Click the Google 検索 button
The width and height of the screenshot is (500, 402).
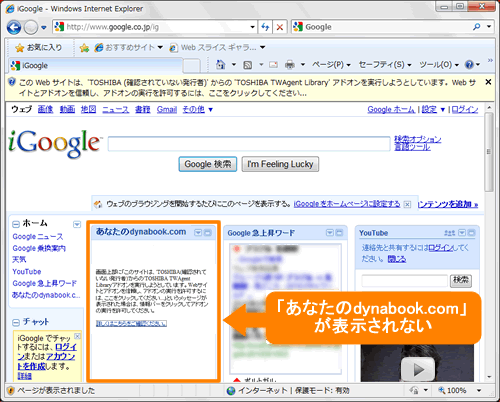click(x=208, y=164)
